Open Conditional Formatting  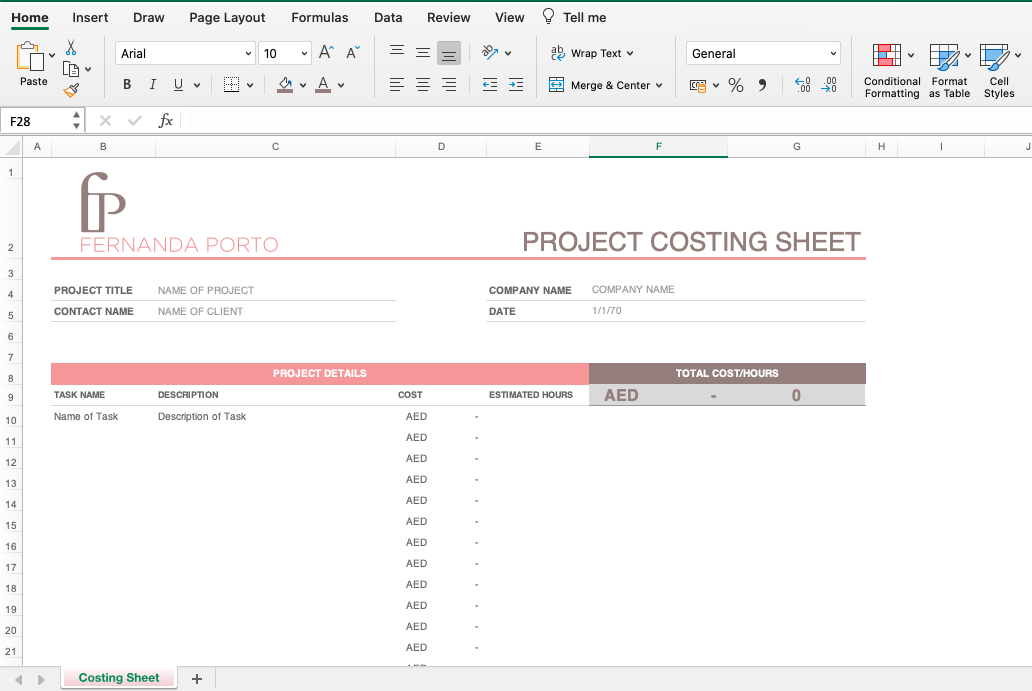892,70
